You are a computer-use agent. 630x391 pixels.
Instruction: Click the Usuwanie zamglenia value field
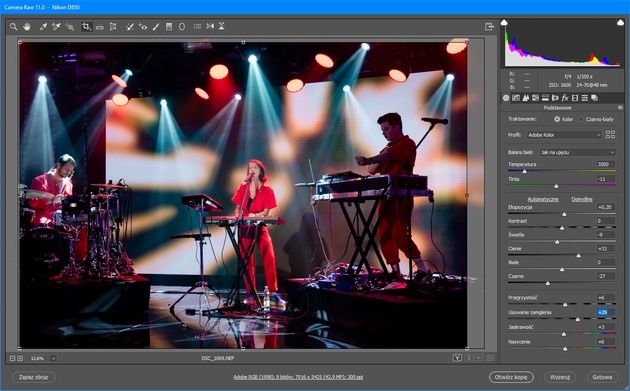[605, 312]
